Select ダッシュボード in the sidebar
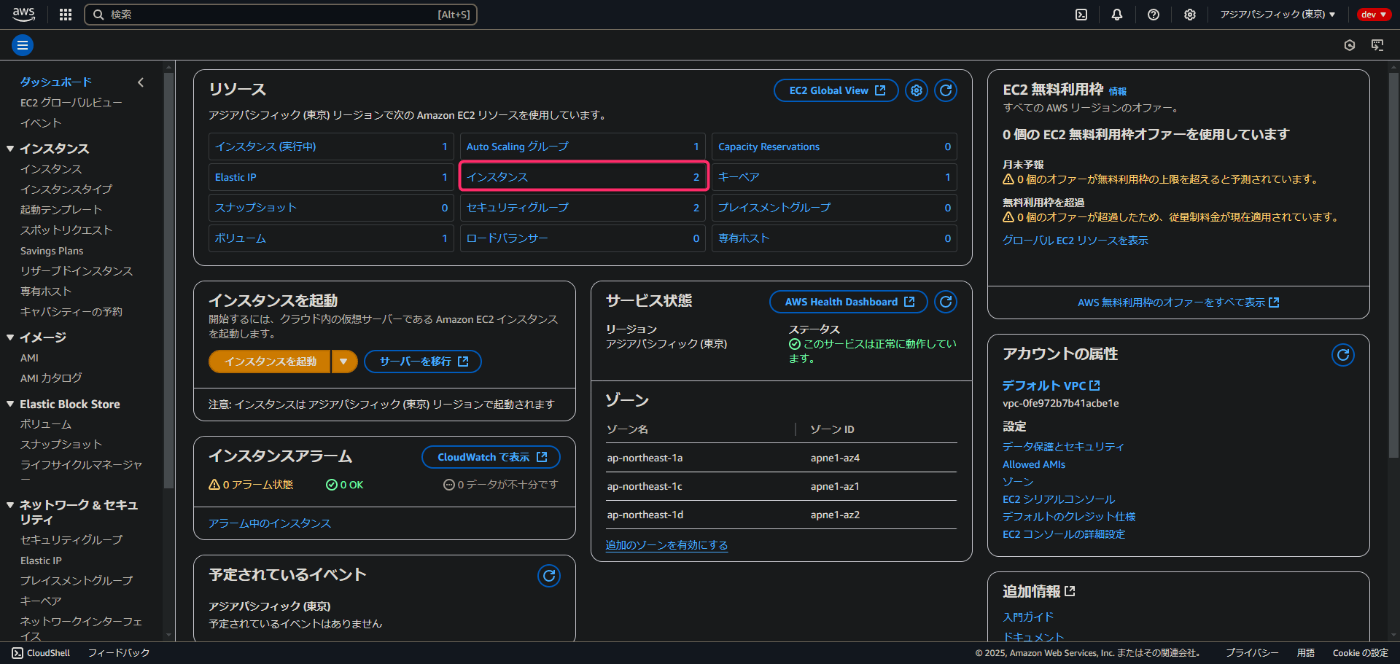The height and width of the screenshot is (664, 1400). point(56,82)
